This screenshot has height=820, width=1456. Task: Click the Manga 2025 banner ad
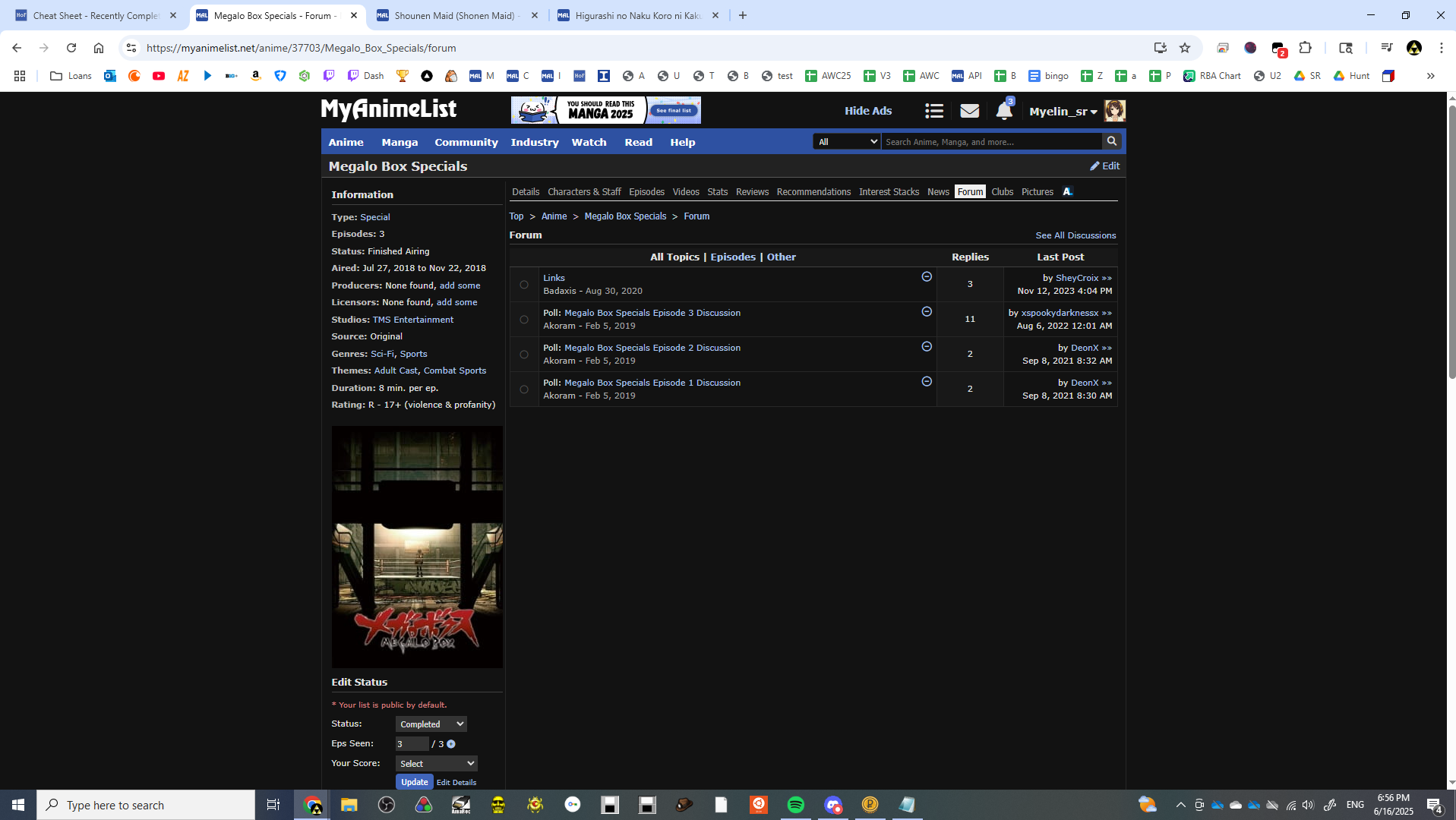point(605,110)
